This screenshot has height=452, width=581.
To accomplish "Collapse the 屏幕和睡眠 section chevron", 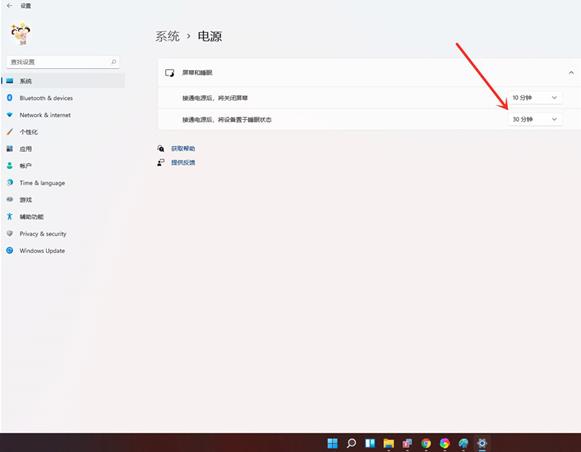I will [x=571, y=73].
